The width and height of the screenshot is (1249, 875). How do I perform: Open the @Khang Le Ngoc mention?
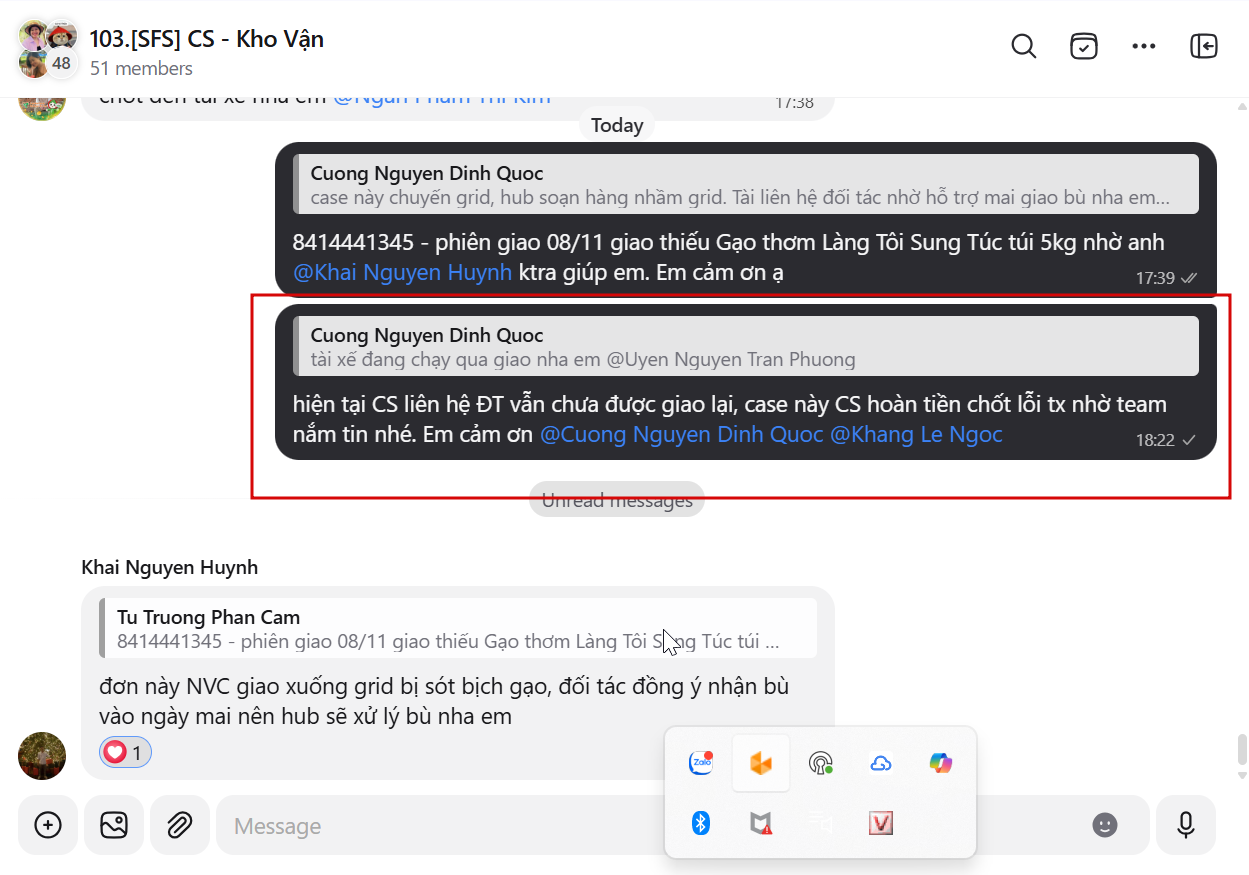916,434
